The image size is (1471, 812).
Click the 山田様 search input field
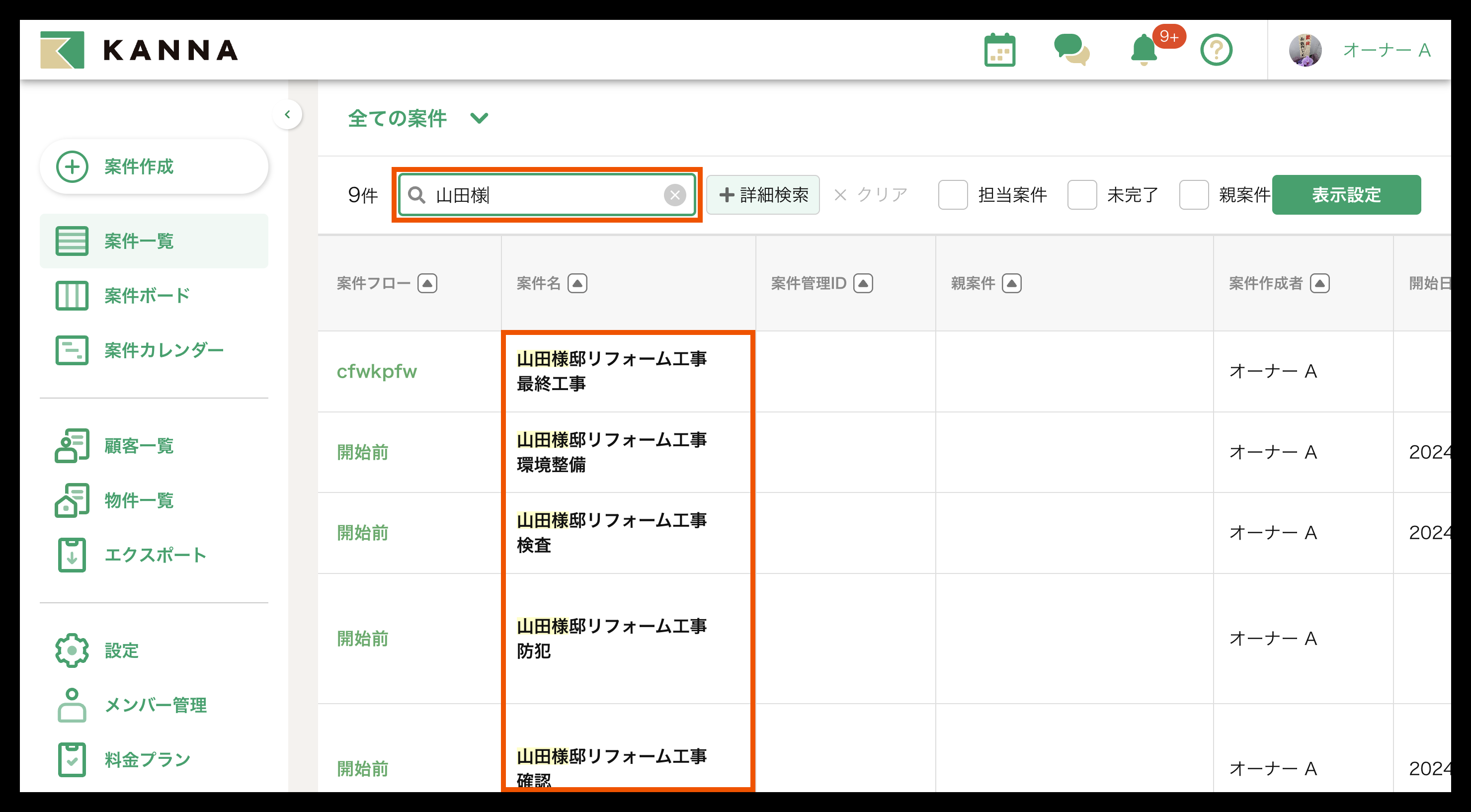pos(543,195)
